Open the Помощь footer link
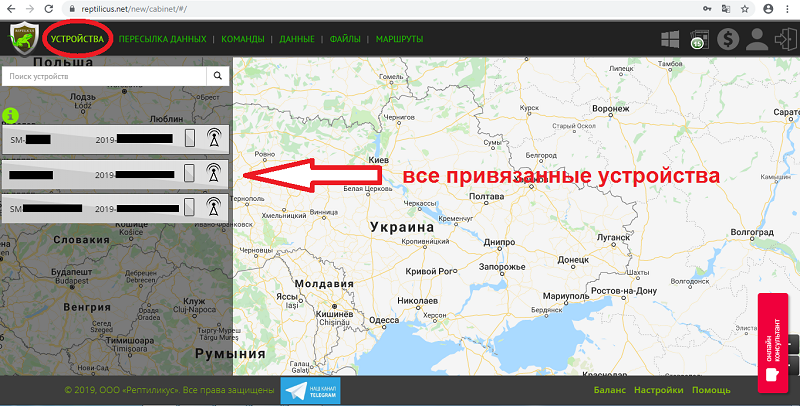800x406 pixels. point(711,390)
